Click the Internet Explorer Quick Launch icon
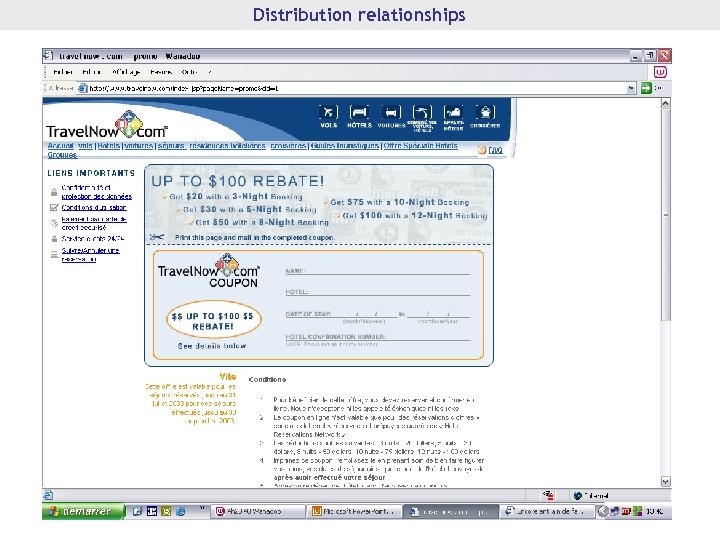 (180, 512)
